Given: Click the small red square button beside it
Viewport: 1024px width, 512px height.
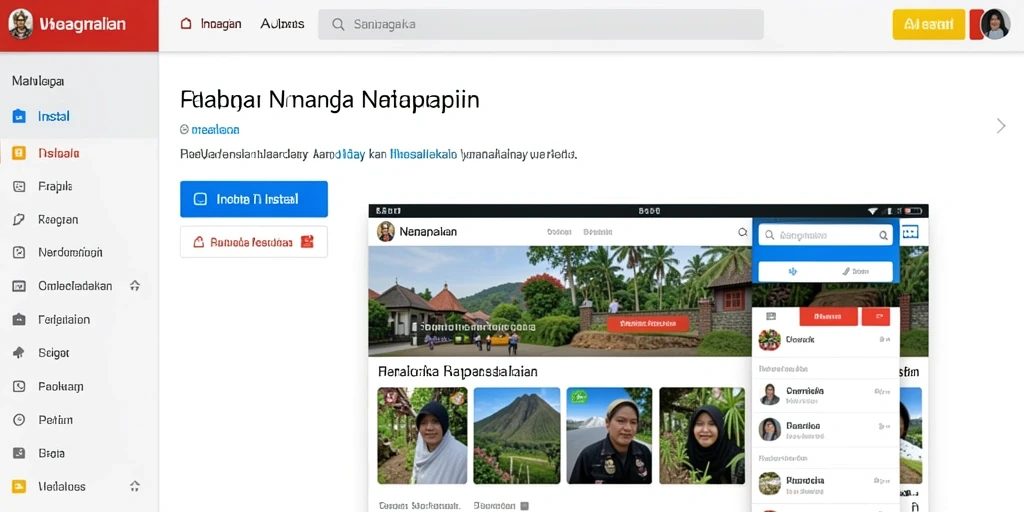Looking at the screenshot, I should tap(876, 317).
